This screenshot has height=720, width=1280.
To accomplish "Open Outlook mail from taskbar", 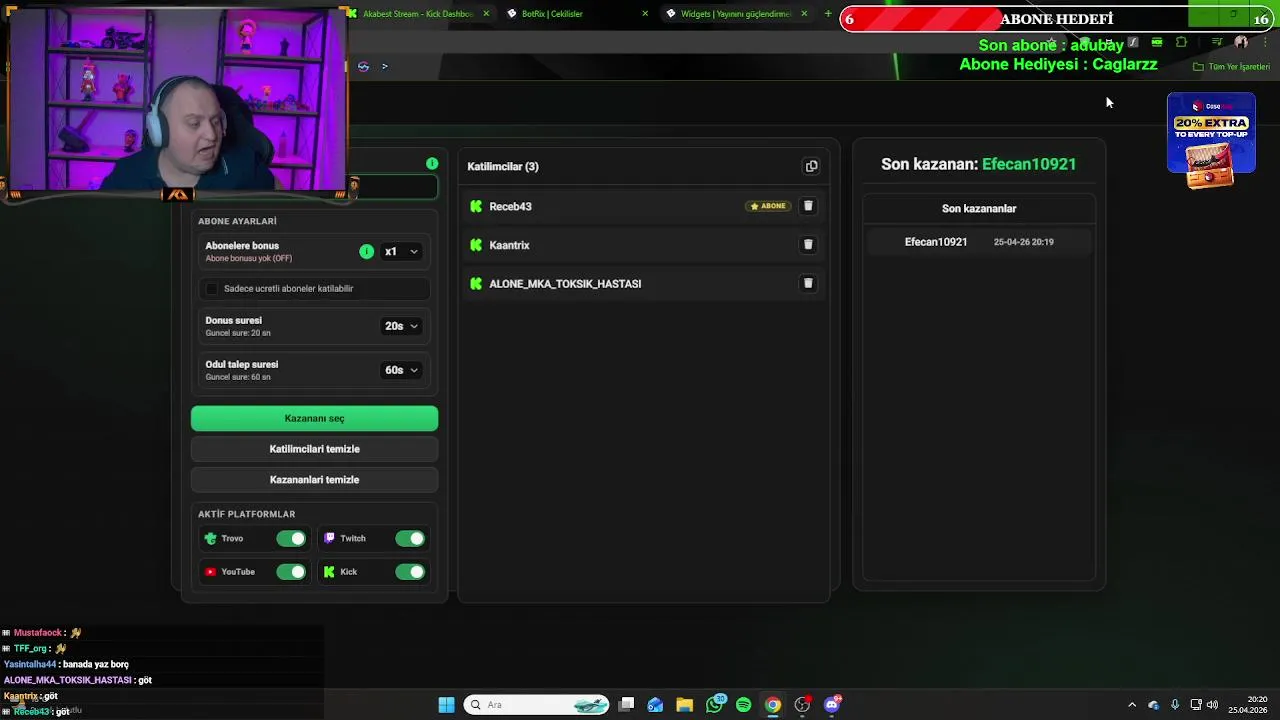I will [x=655, y=705].
